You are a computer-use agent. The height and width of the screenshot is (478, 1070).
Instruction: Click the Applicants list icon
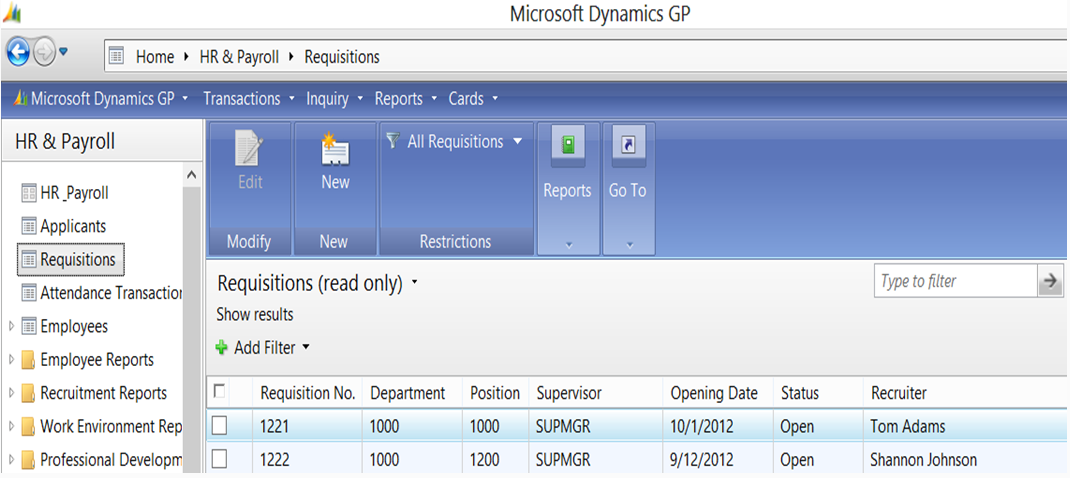(29, 226)
